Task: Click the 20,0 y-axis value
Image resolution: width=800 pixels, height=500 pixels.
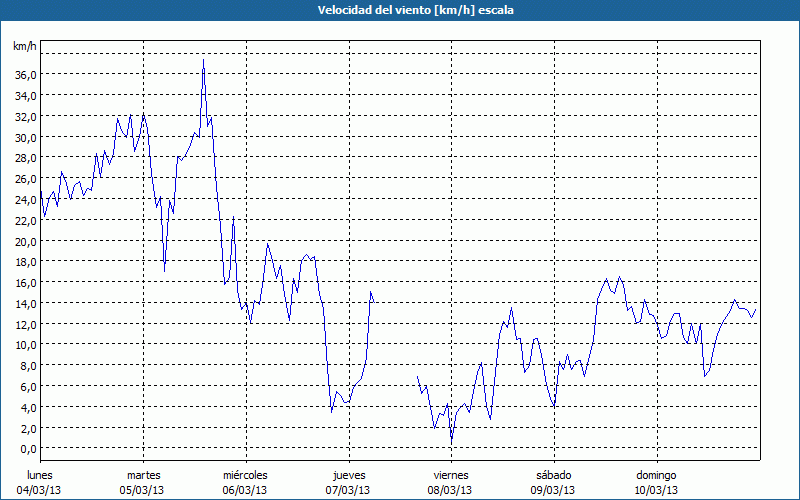Action: tap(25, 241)
